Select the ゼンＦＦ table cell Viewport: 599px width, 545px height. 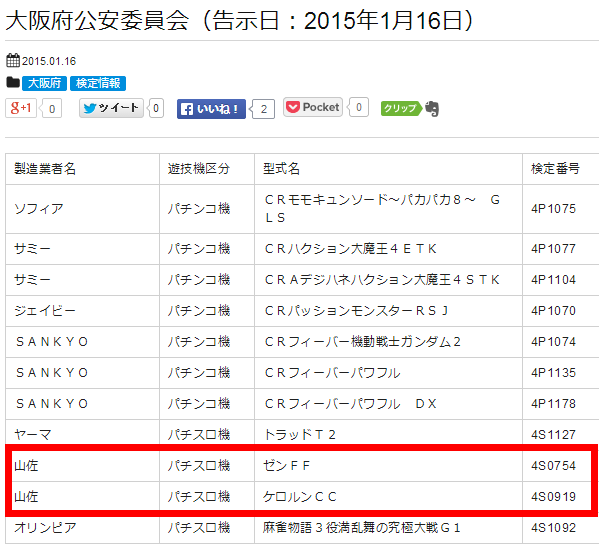(388, 466)
